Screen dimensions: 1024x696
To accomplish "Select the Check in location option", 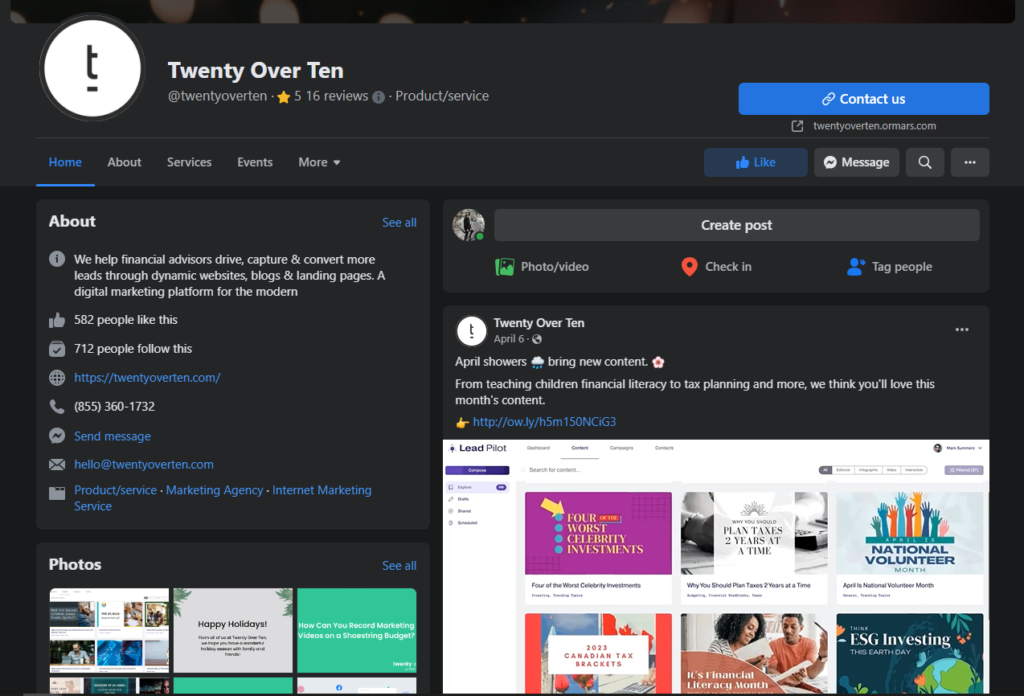I will coord(716,267).
